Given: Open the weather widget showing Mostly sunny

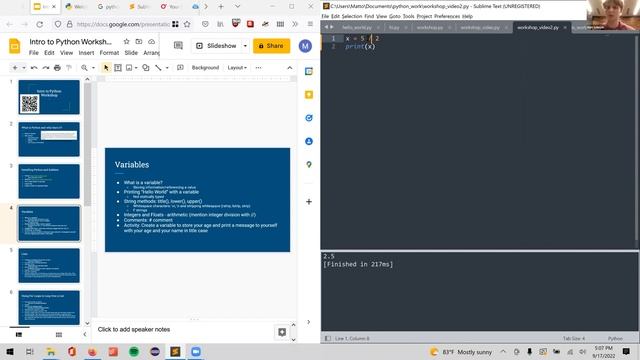Looking at the screenshot, I should 461,352.
